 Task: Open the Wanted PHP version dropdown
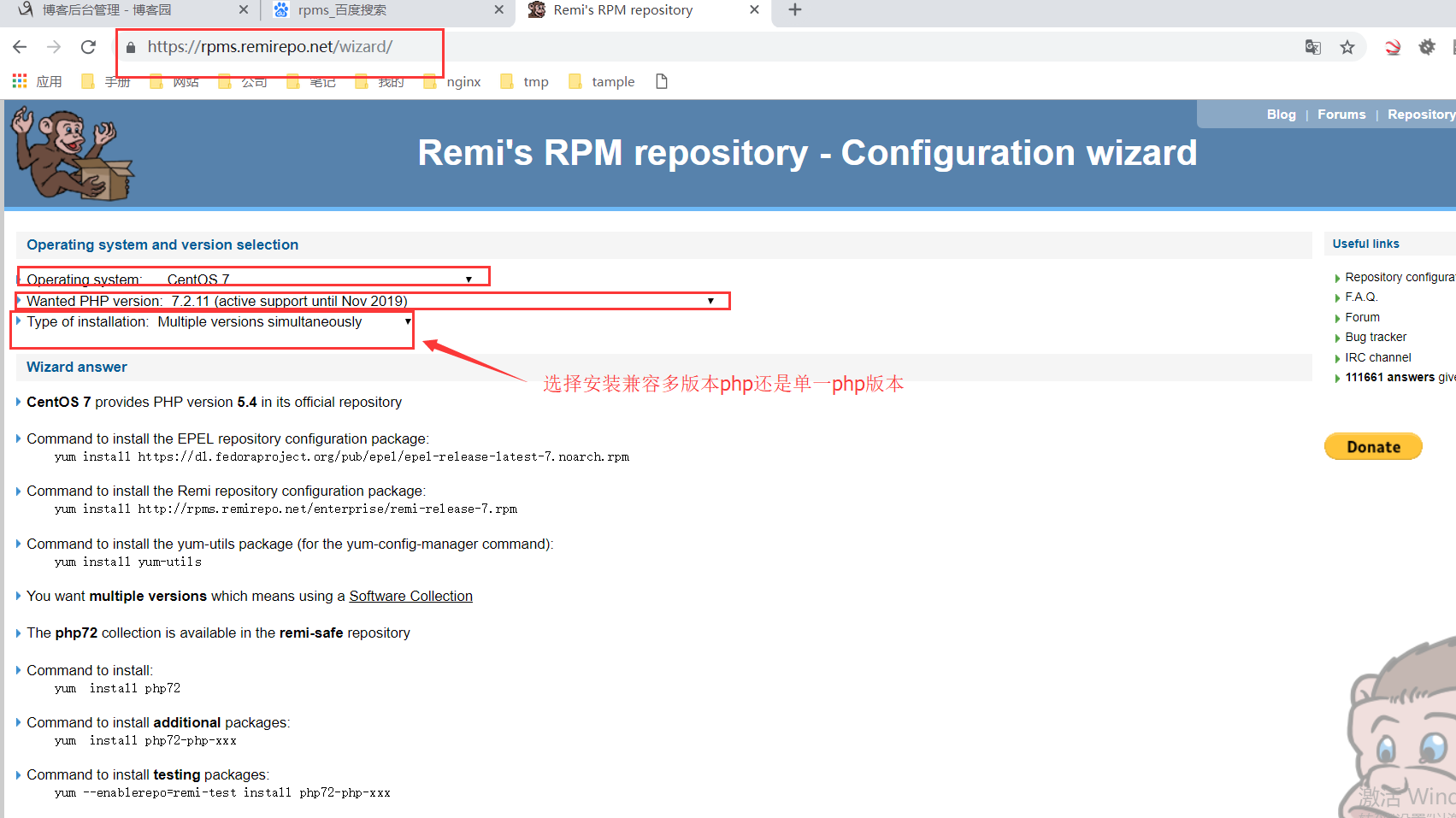click(443, 301)
